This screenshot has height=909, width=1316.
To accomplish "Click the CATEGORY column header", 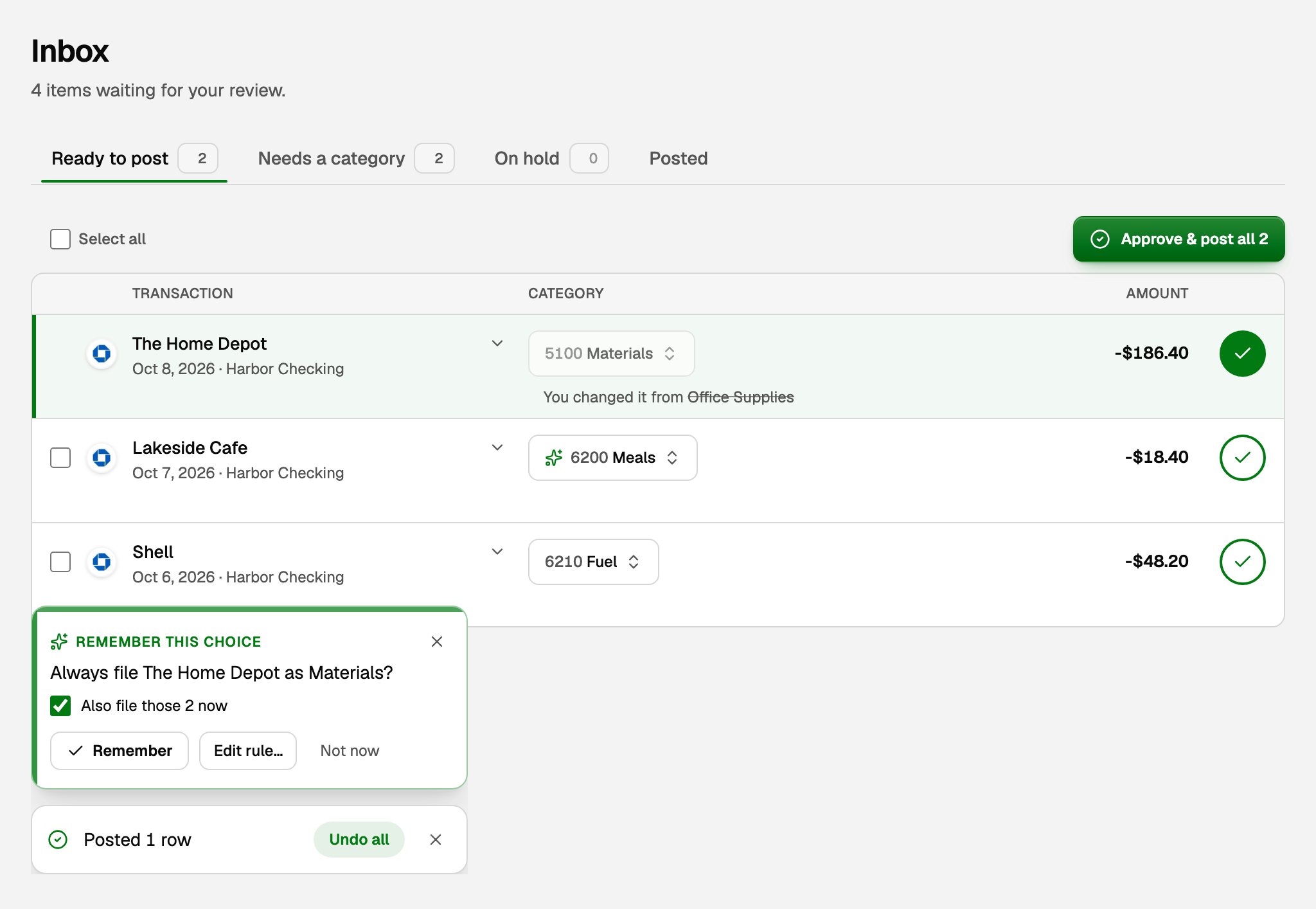I will tap(565, 294).
